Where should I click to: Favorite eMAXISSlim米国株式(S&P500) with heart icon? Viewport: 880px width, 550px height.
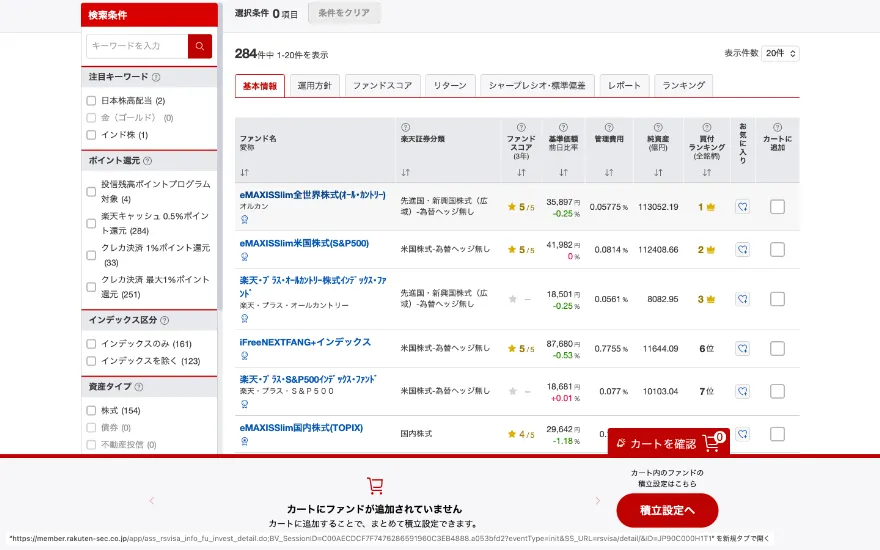pos(742,250)
